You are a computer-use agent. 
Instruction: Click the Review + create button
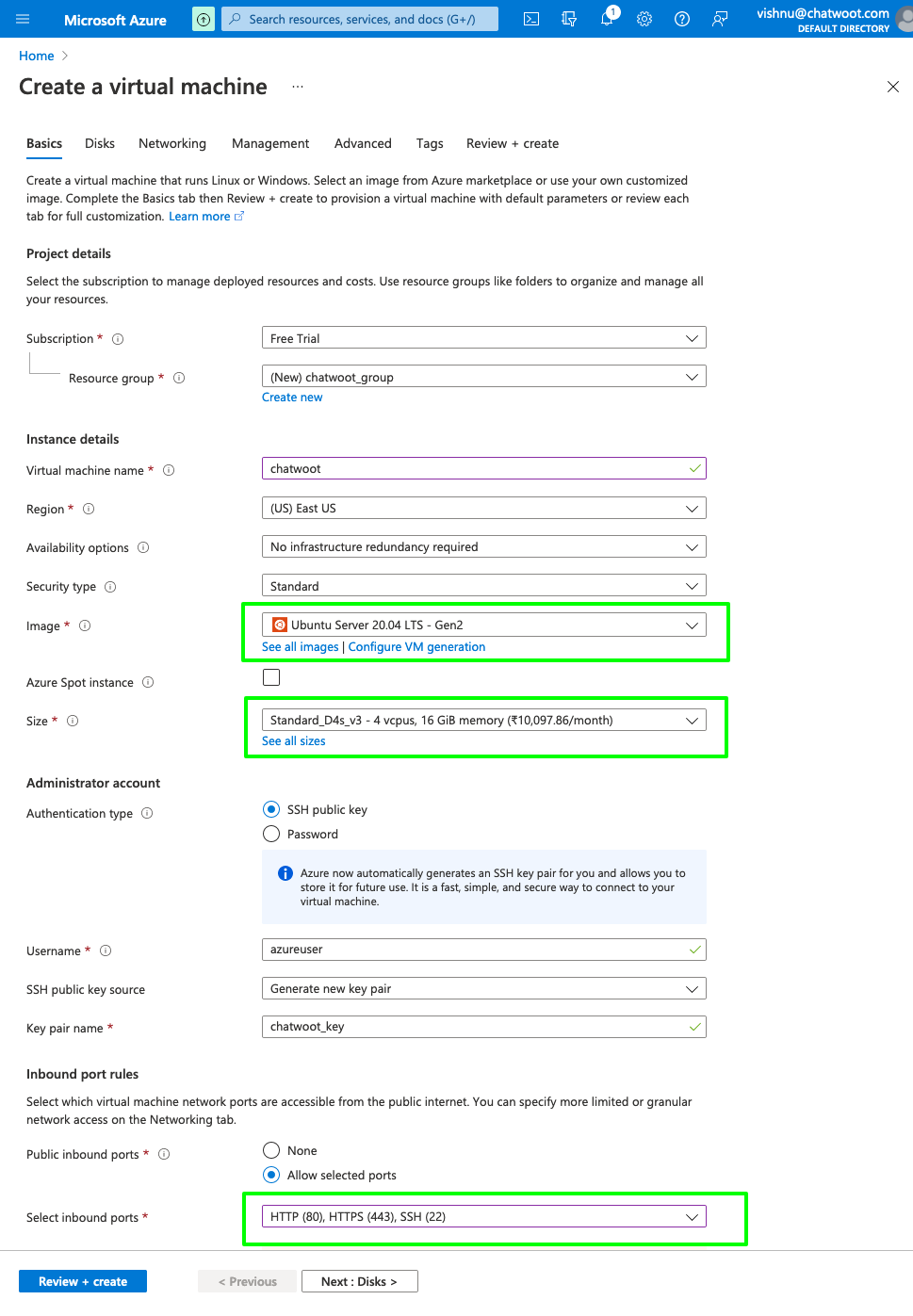(x=83, y=1281)
